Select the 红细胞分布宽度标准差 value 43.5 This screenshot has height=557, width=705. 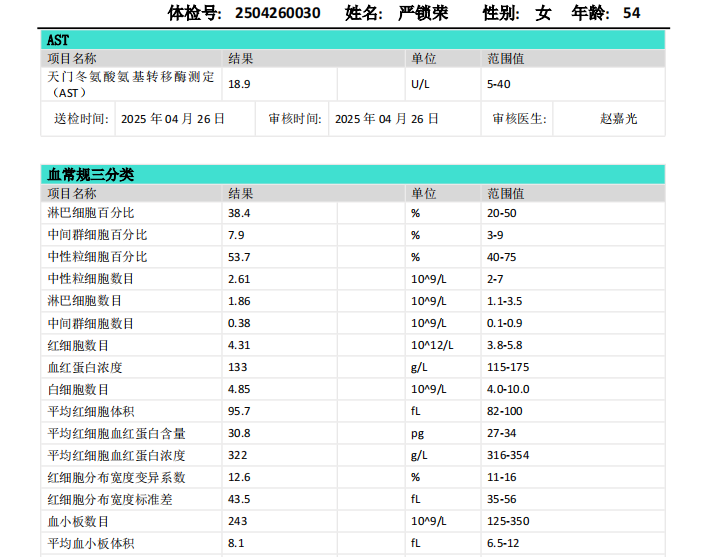(239, 499)
